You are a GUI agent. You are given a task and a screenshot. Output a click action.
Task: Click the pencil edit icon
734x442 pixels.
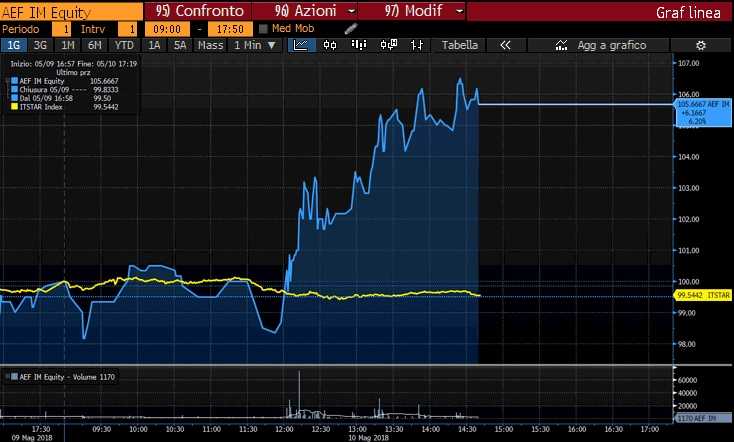(x=351, y=29)
